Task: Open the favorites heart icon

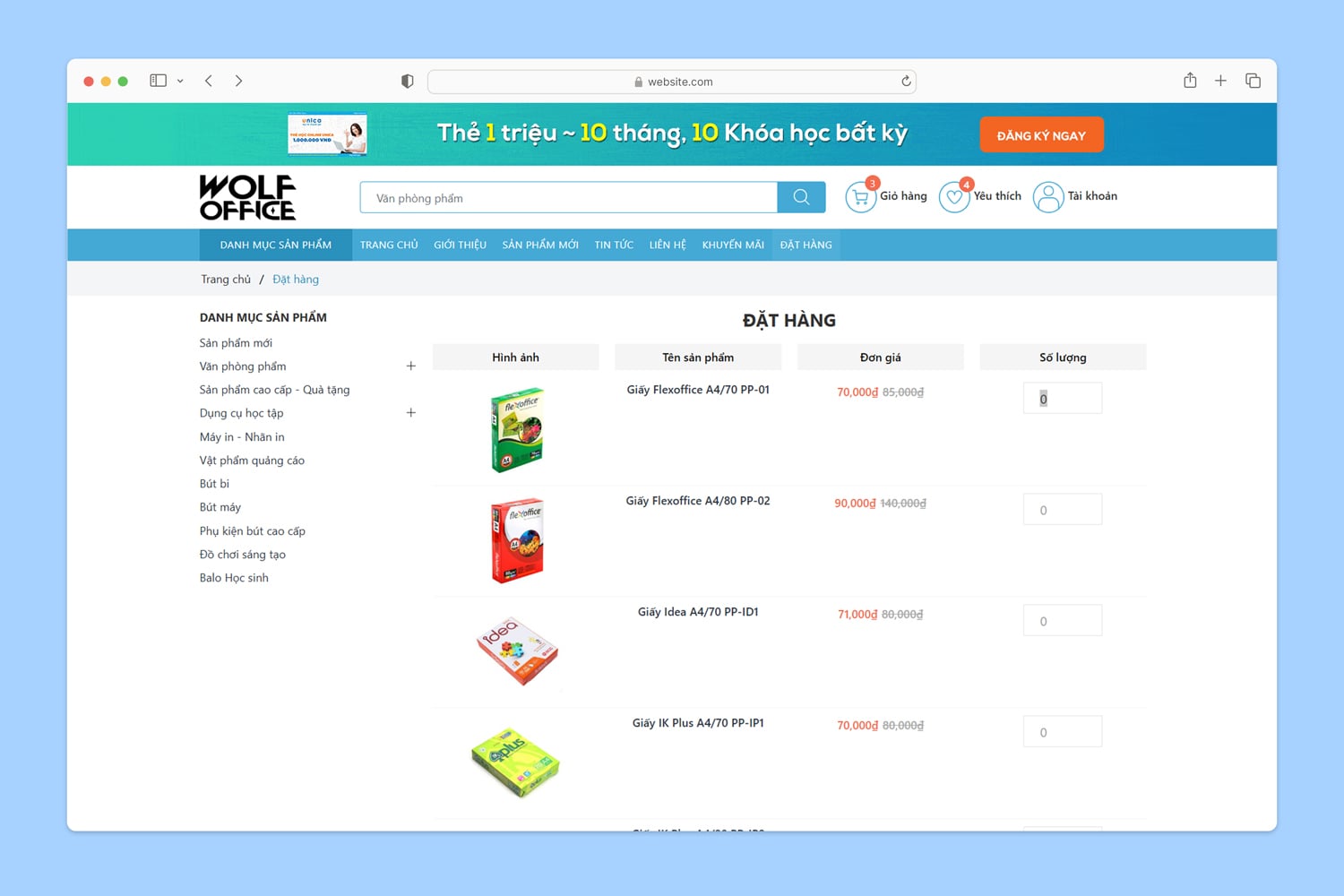Action: [953, 197]
